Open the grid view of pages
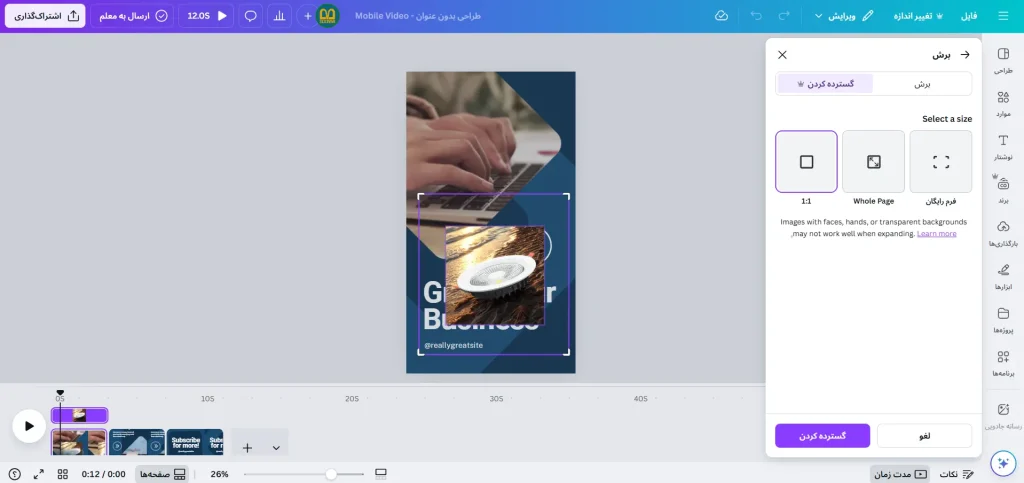 pyautogui.click(x=63, y=474)
